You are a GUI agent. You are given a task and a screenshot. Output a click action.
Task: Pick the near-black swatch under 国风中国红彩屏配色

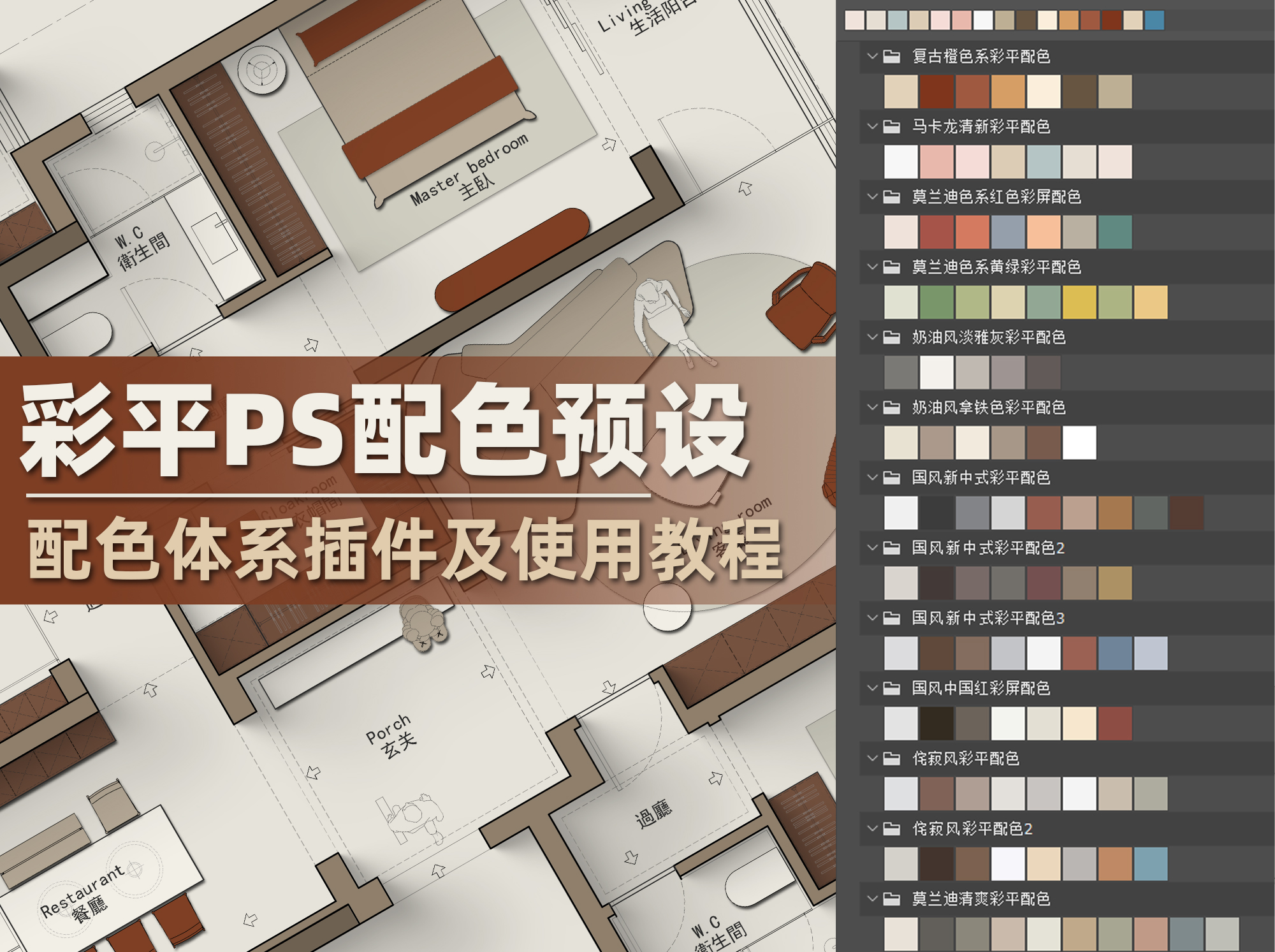937,723
